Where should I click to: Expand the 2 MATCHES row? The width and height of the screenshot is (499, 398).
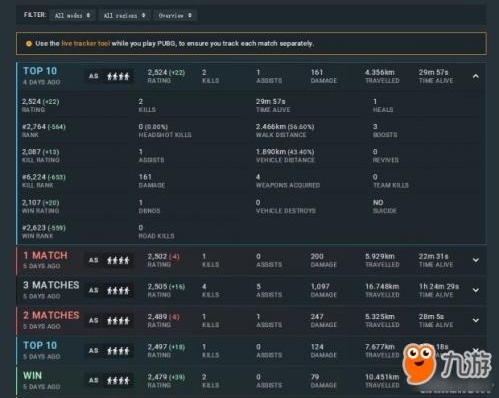click(476, 320)
